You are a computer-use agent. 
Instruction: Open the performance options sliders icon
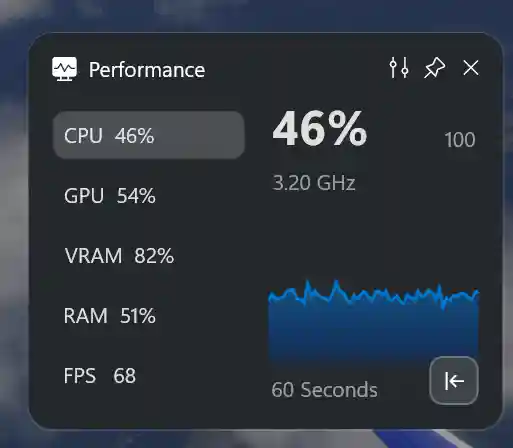coord(399,68)
